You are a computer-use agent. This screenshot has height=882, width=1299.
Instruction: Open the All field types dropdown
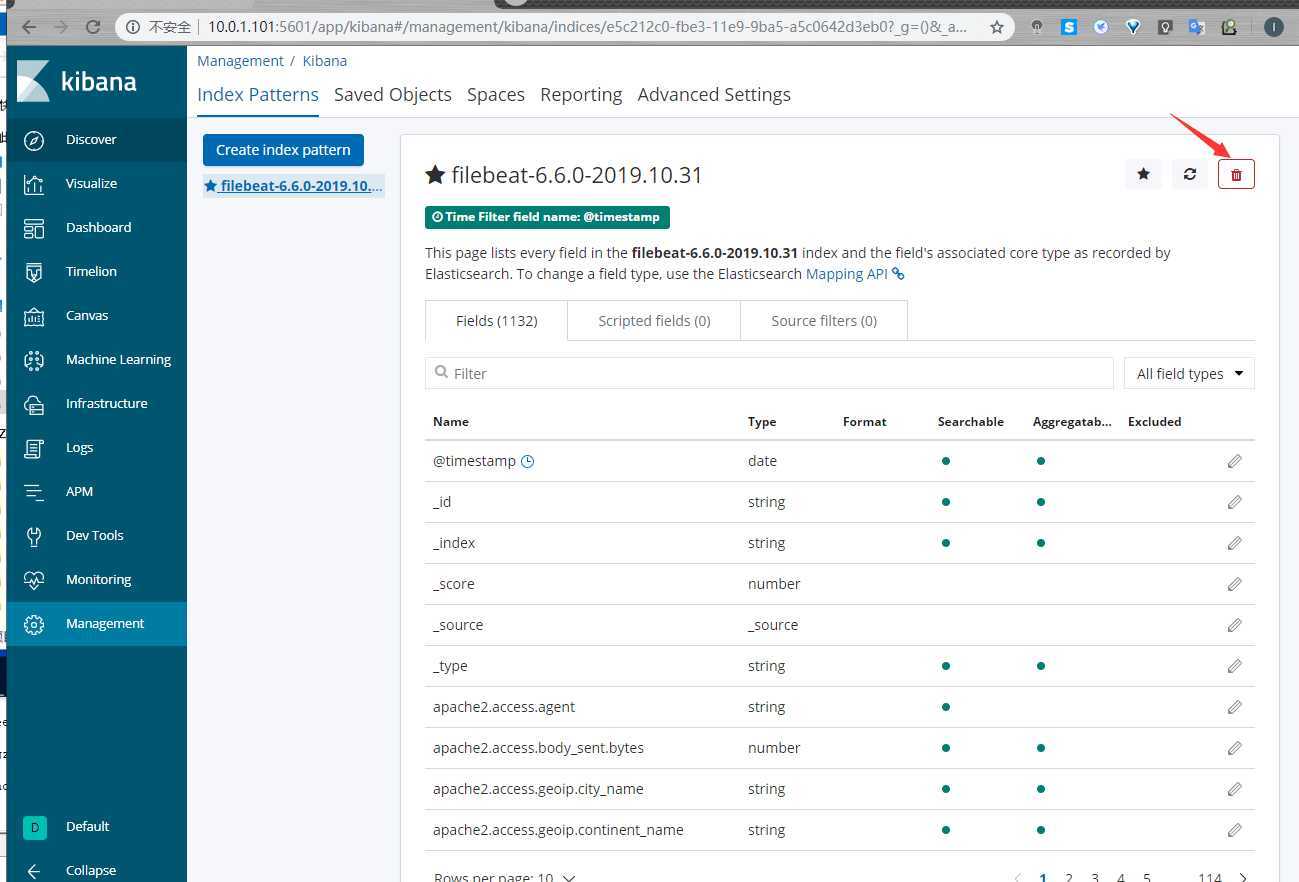[1189, 373]
